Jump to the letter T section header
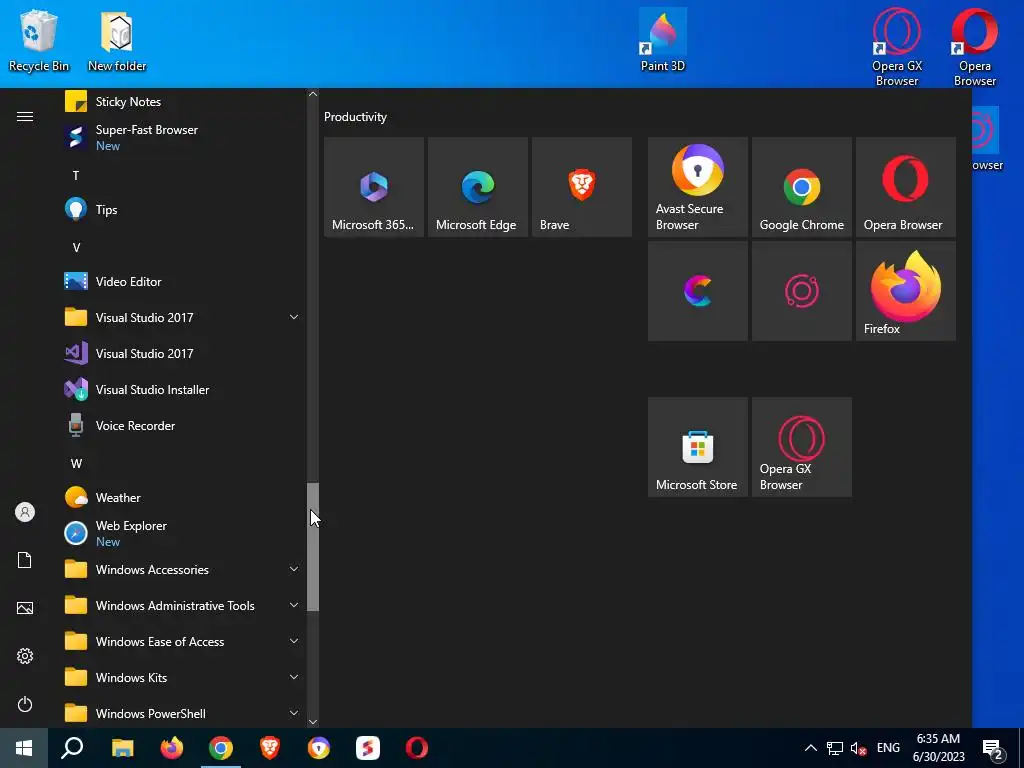1024x768 pixels. (76, 176)
